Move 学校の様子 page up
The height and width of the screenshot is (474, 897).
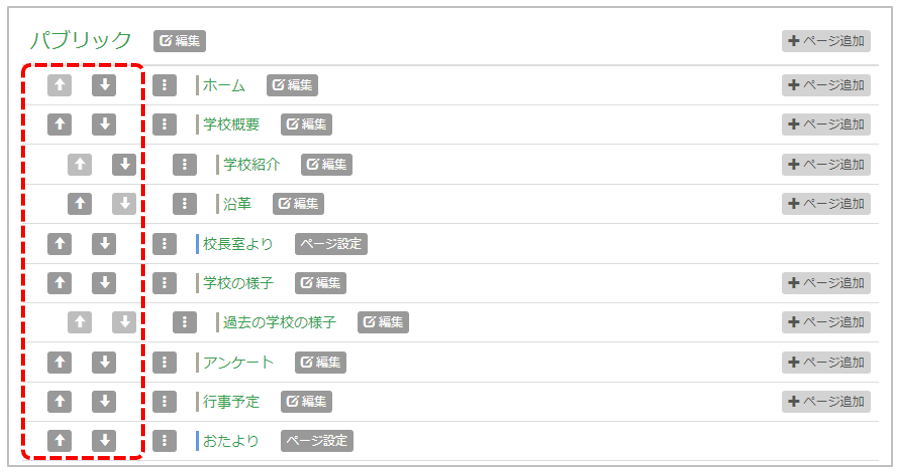coord(60,283)
